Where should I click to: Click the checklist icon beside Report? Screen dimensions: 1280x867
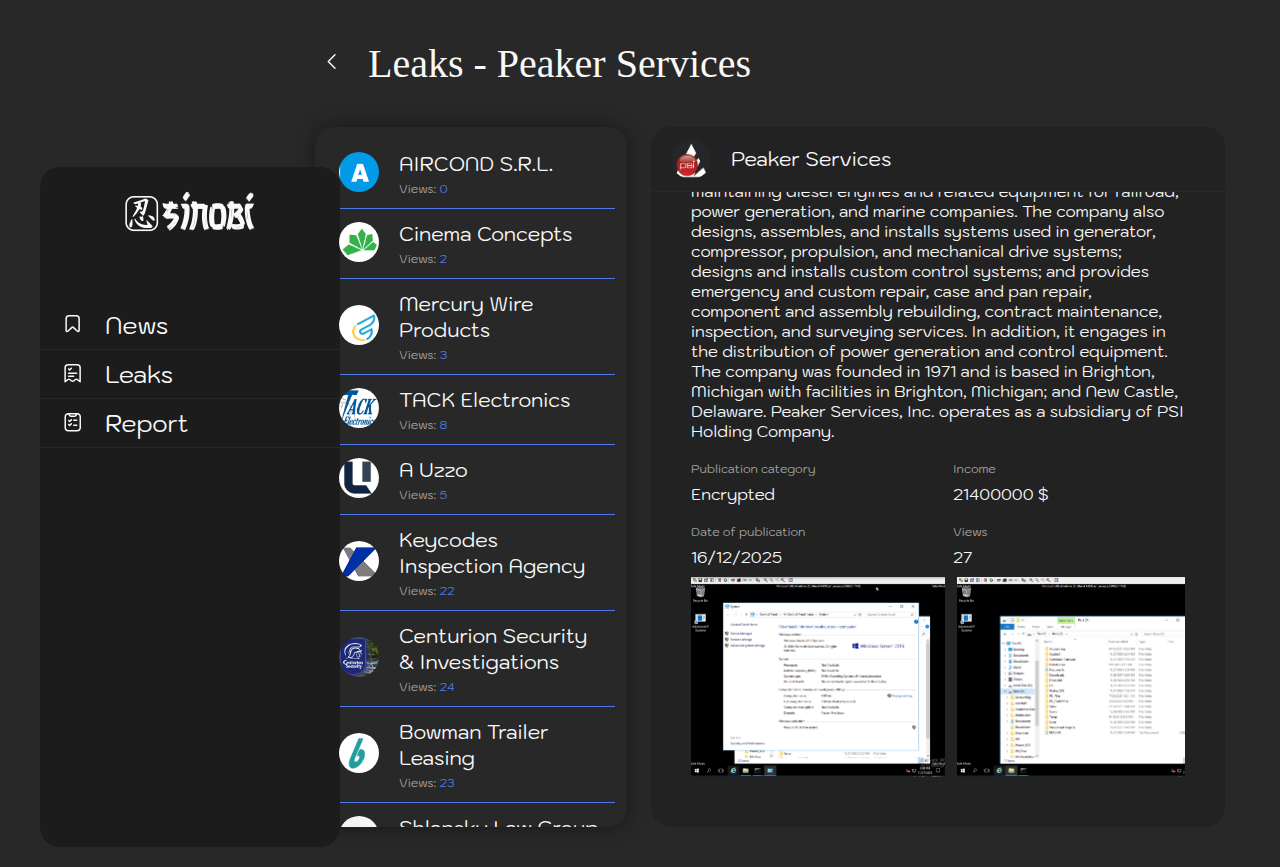(x=73, y=423)
